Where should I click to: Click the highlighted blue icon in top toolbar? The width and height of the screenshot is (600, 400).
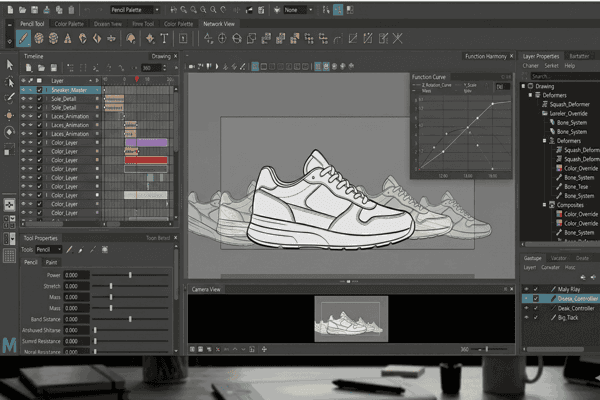click(x=338, y=10)
